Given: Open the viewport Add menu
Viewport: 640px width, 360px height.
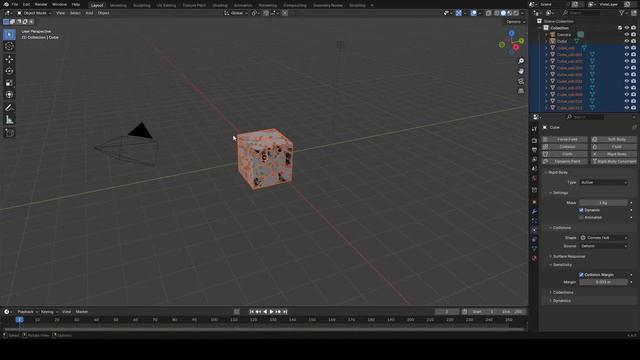Looking at the screenshot, I should pos(89,13).
